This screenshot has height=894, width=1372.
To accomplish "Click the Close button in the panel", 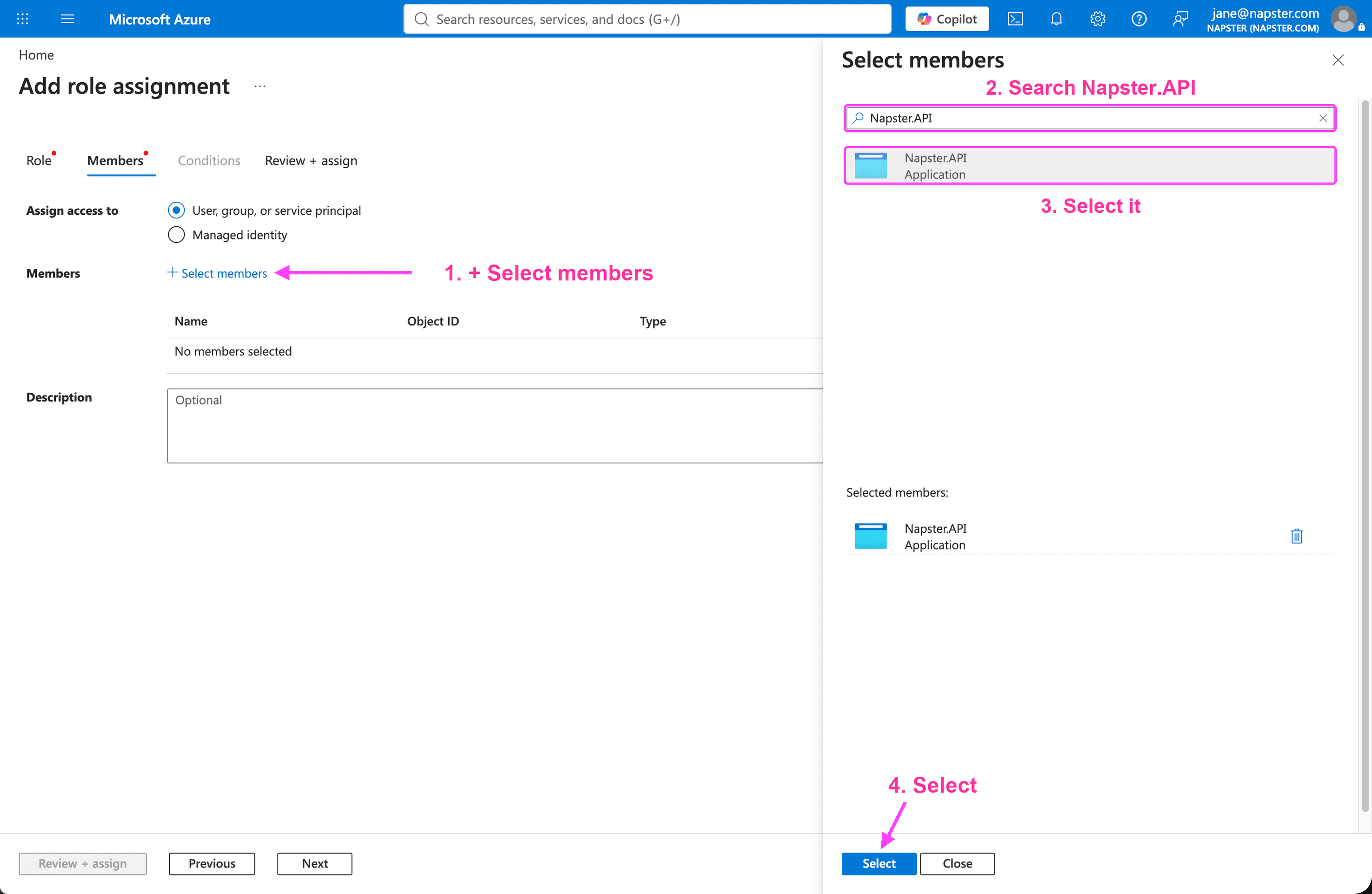I will [957, 863].
